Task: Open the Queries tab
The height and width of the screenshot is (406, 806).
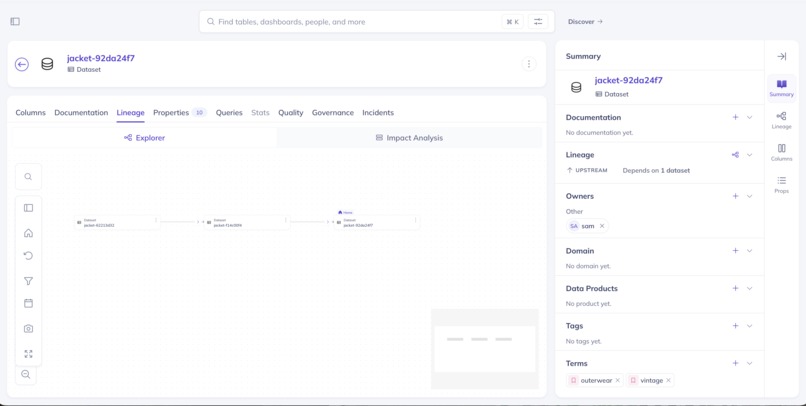Action: click(229, 113)
